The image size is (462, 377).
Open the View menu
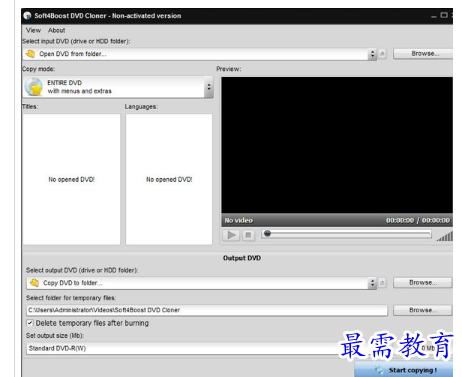[x=33, y=30]
